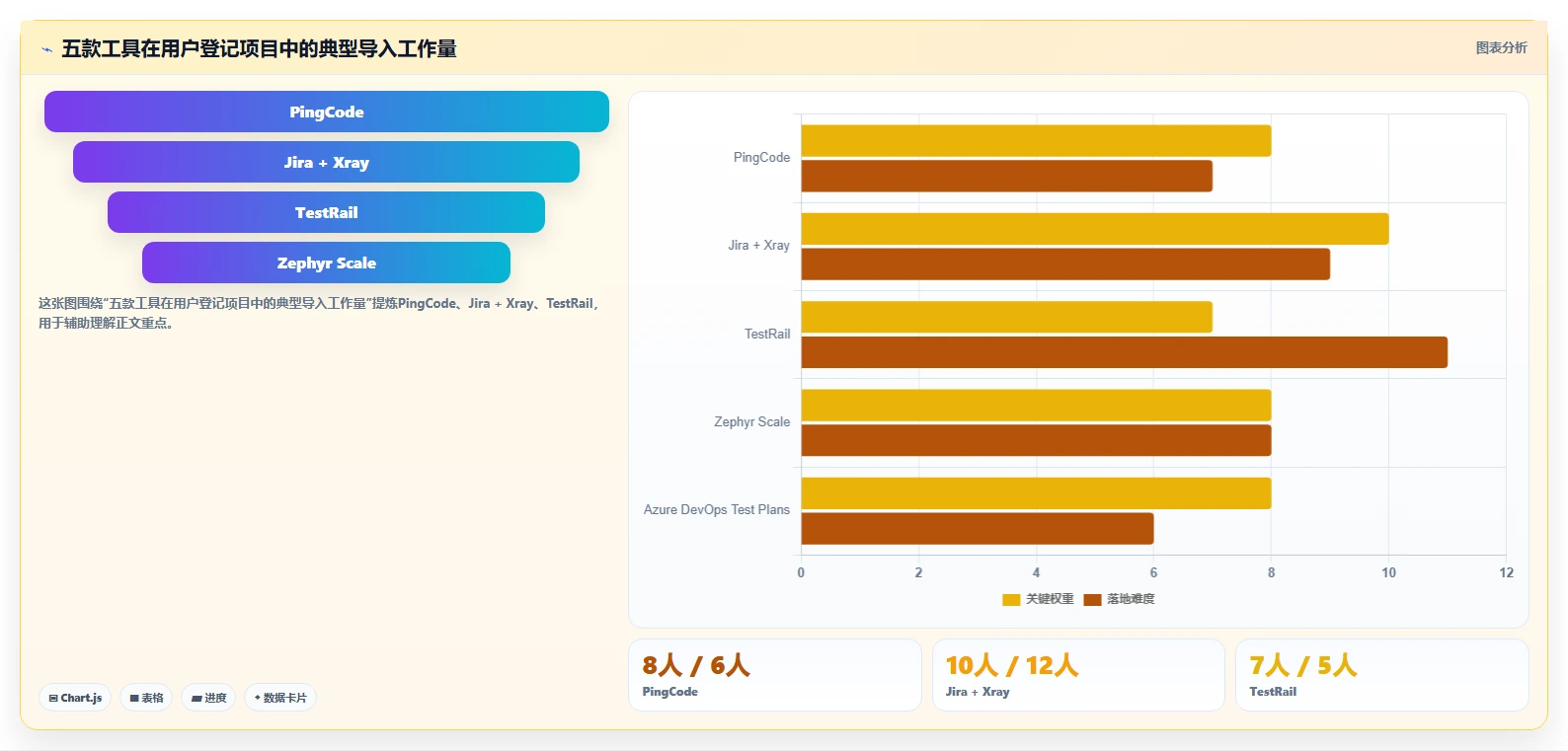Click TestRail's brown chart bar

point(1124,352)
